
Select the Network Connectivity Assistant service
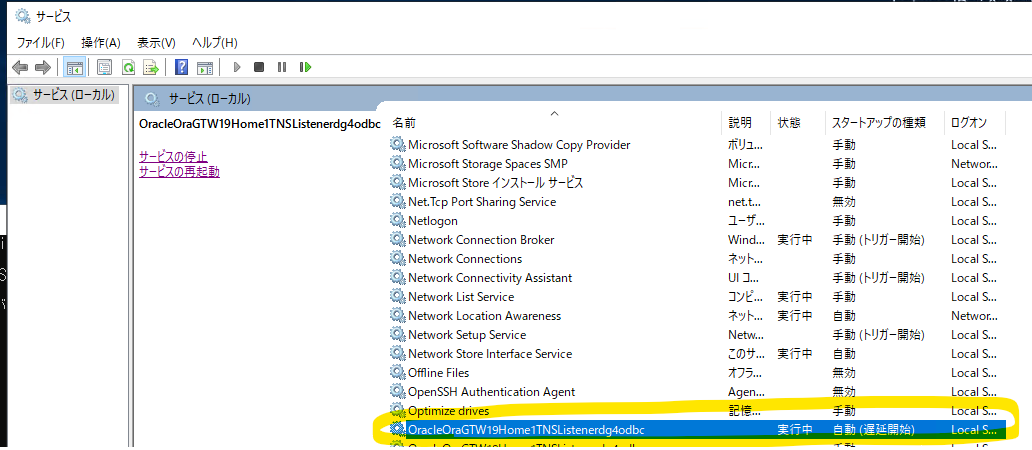(490, 278)
